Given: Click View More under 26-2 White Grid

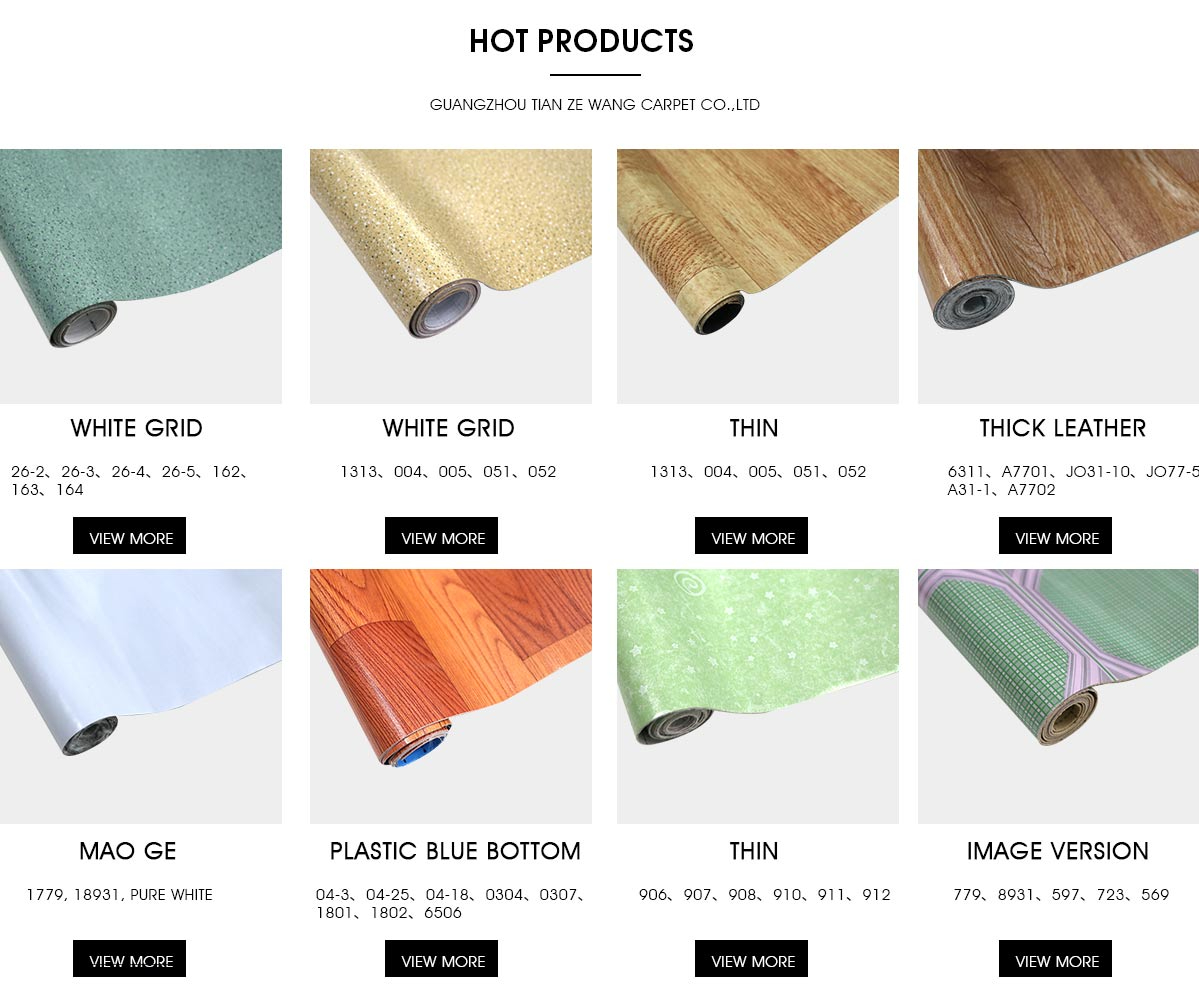Looking at the screenshot, I should point(129,535).
